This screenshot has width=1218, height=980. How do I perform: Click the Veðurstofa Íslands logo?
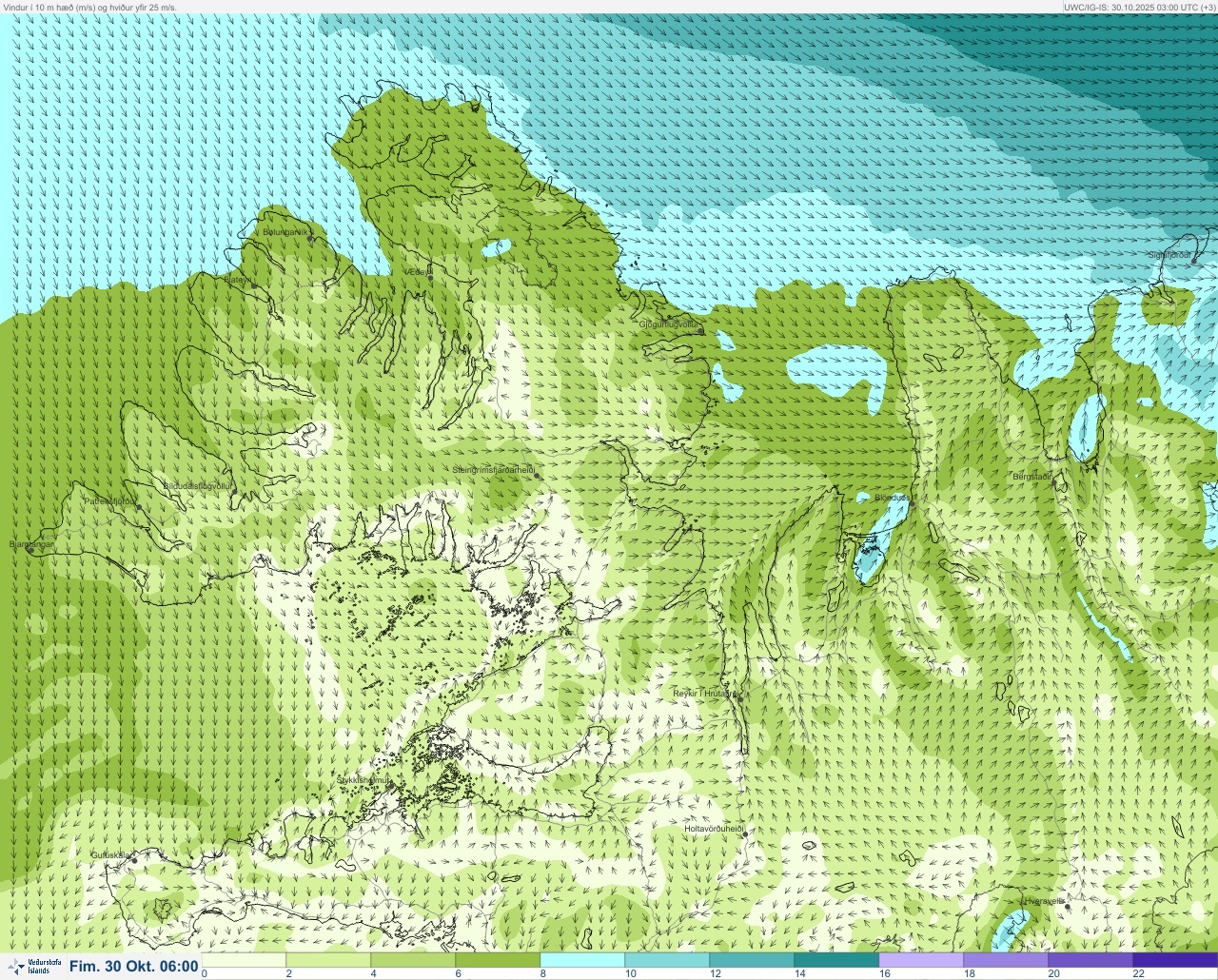click(32, 966)
